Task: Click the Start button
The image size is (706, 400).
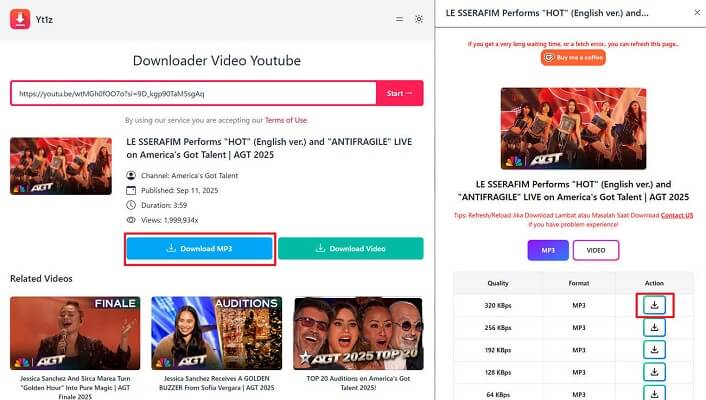Action: (399, 93)
